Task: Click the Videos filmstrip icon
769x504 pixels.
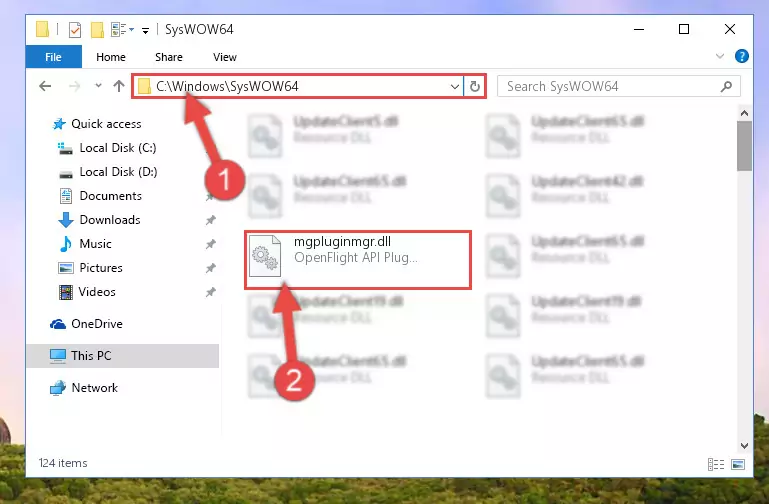Action: 66,292
